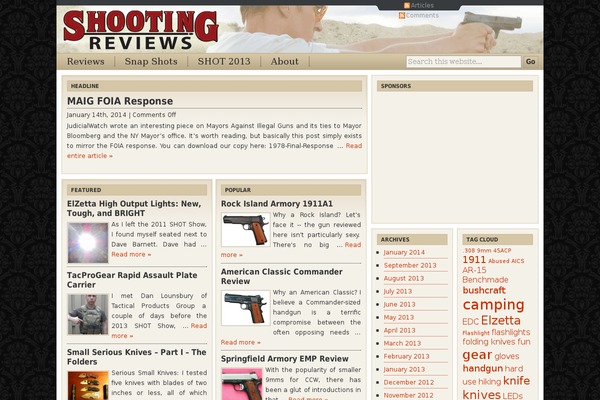Viewport: 600px width, 400px height.
Task: Open the MAIG FOIA Response headline
Action: tap(120, 101)
